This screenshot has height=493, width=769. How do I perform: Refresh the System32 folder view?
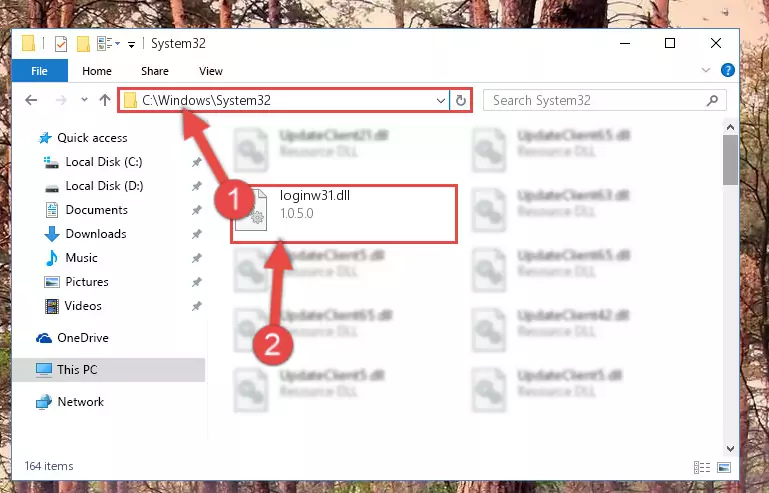click(461, 100)
